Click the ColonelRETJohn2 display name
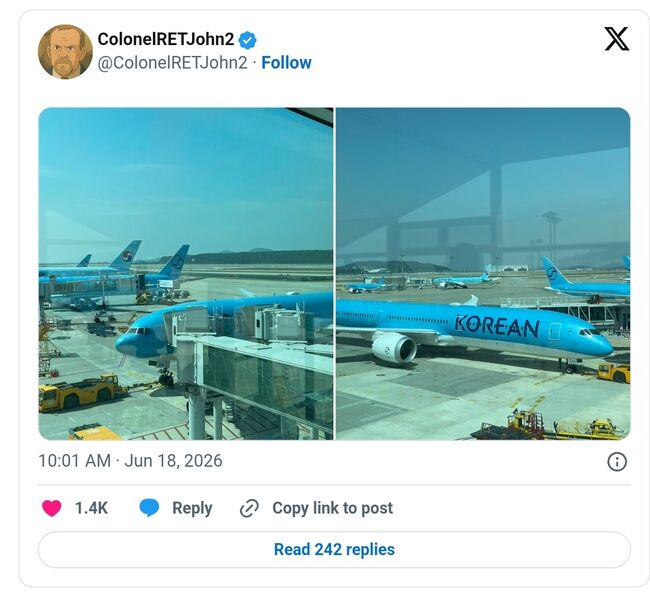The width and height of the screenshot is (650, 596). [x=166, y=39]
